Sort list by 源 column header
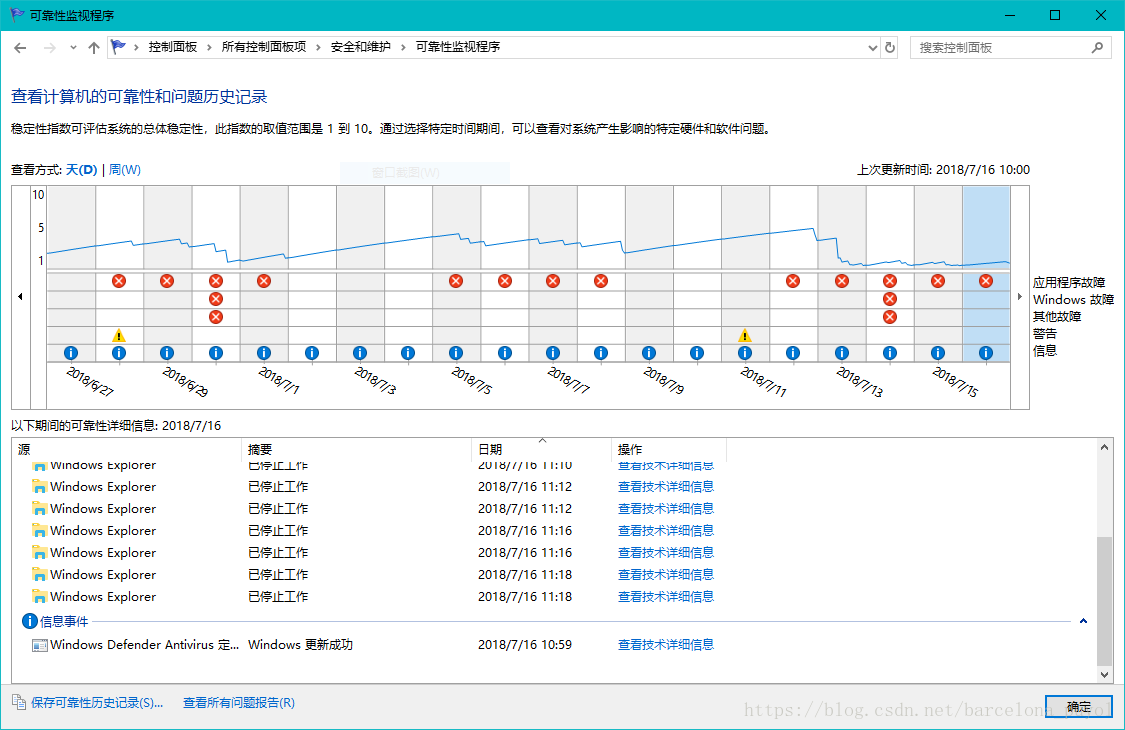 pos(127,449)
